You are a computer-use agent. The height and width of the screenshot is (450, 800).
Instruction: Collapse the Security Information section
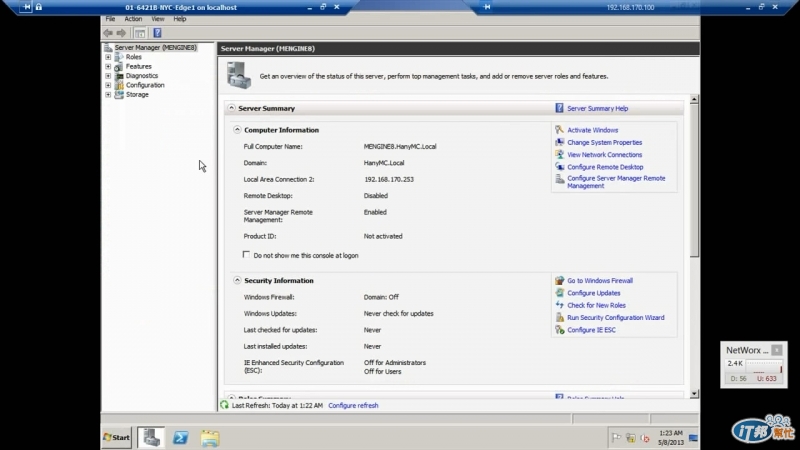[x=237, y=280]
